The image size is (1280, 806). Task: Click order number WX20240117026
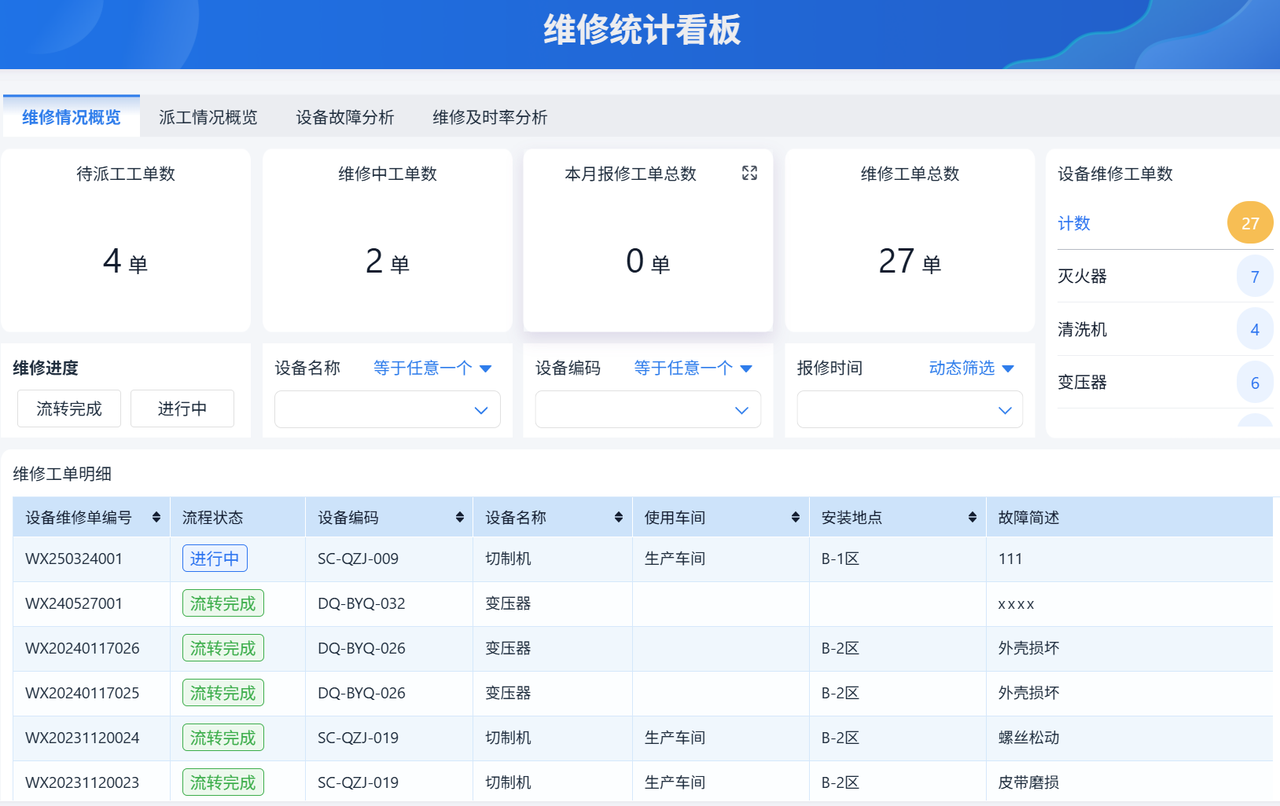[82, 648]
